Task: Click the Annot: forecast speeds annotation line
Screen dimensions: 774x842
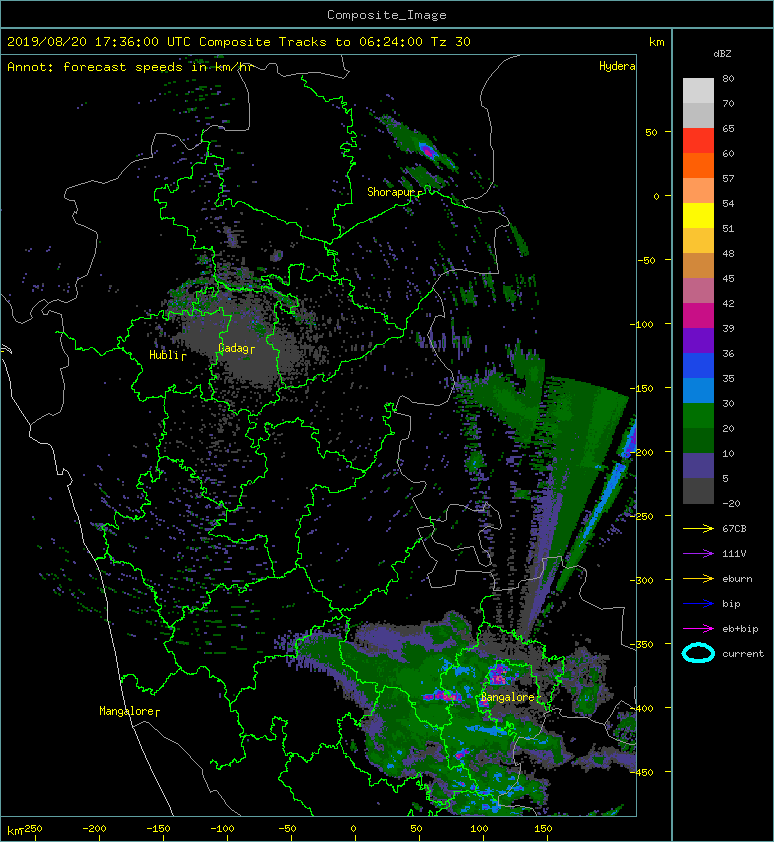Action: point(130,67)
